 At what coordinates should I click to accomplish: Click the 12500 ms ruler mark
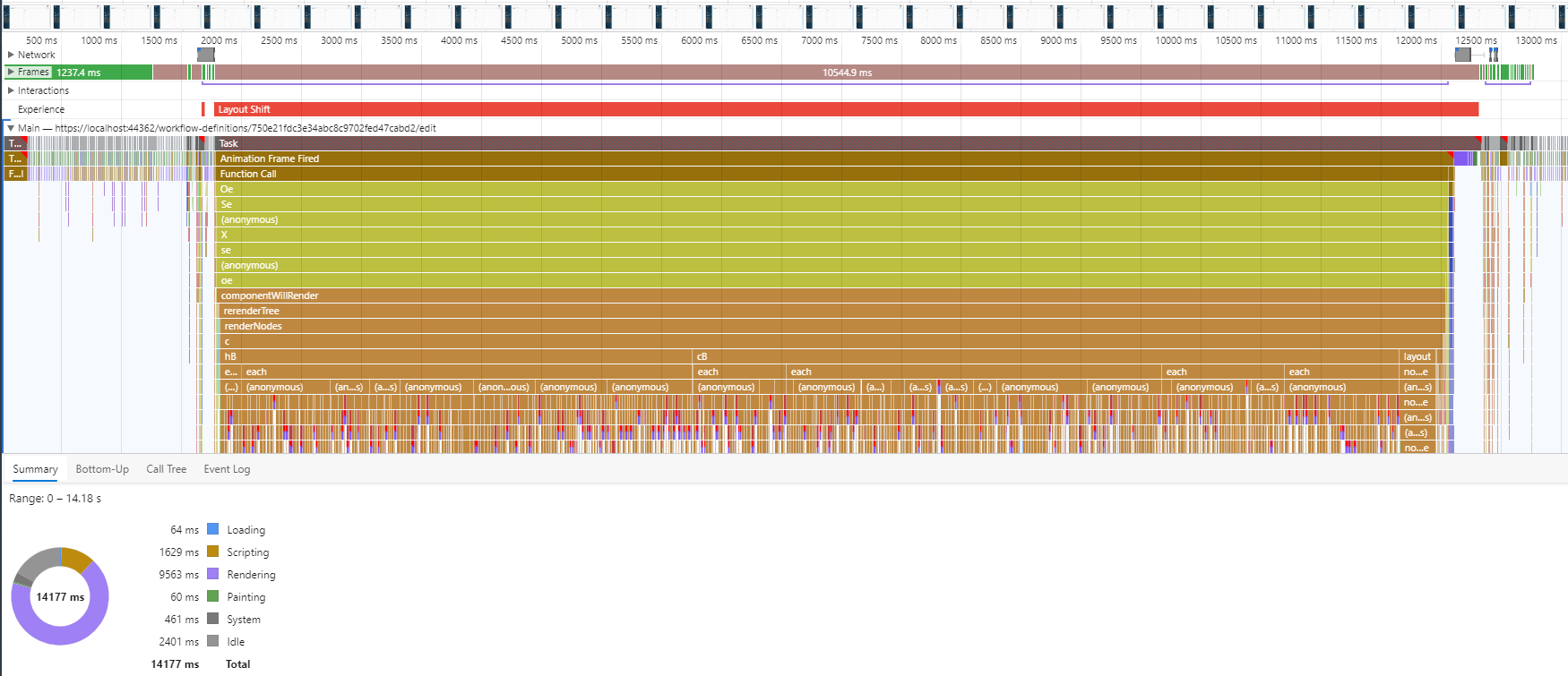click(x=1476, y=40)
